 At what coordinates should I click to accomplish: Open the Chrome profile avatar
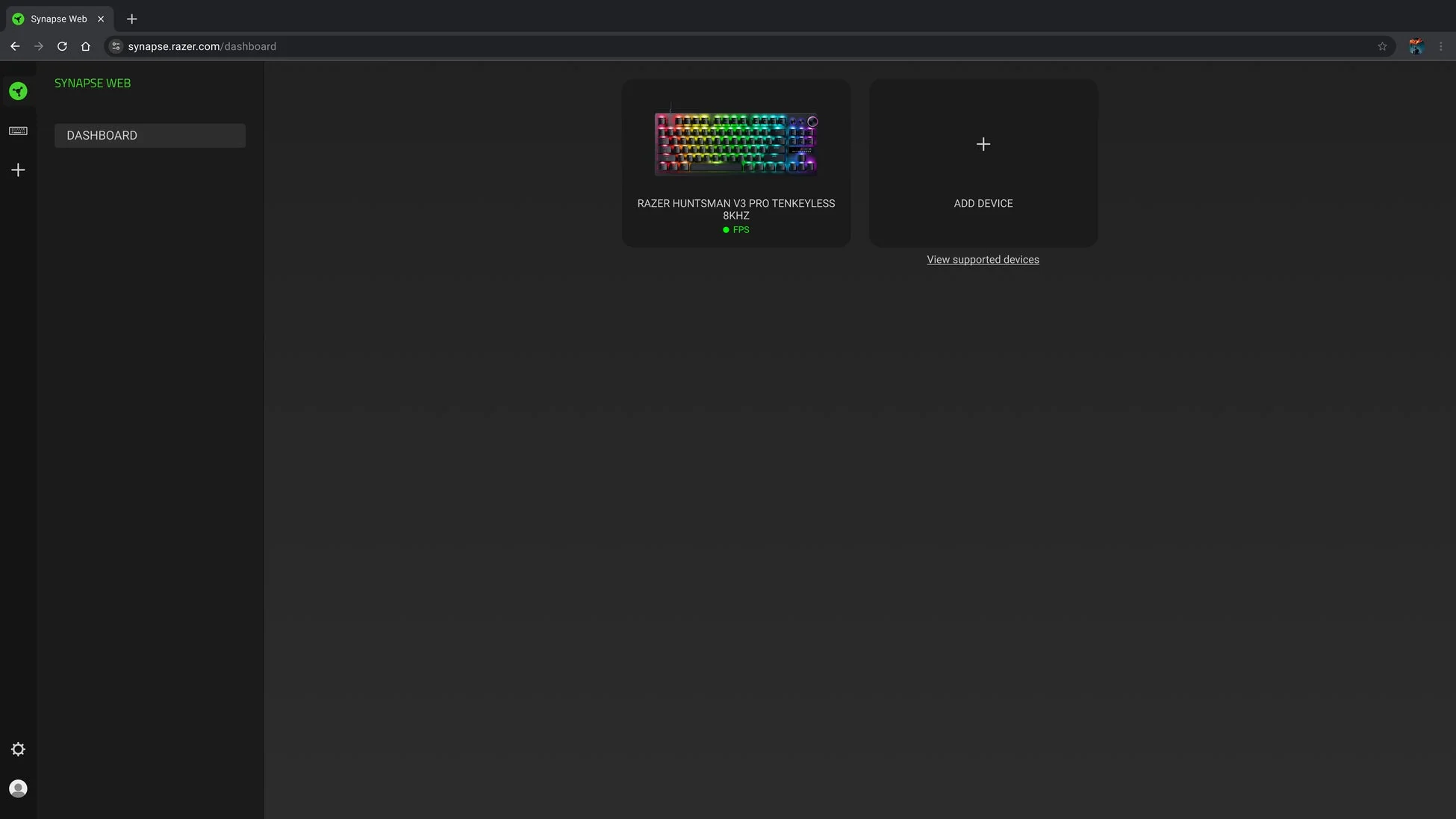(x=1416, y=46)
